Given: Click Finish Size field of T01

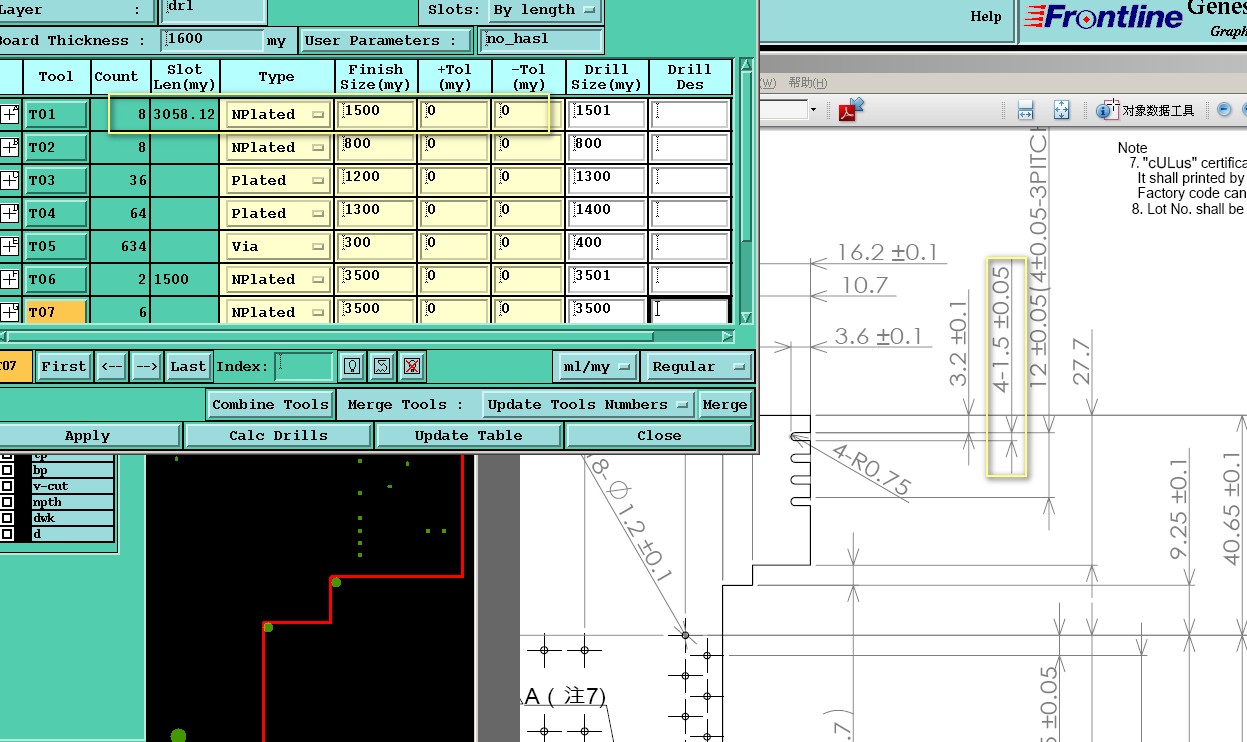Looking at the screenshot, I should pyautogui.click(x=376, y=113).
